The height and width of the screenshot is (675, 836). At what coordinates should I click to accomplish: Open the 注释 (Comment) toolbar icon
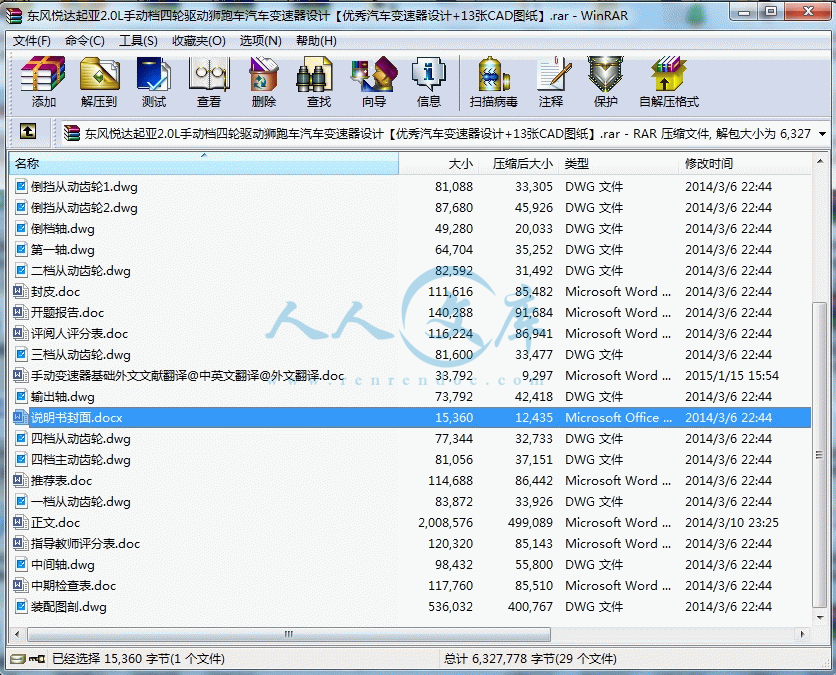[551, 82]
